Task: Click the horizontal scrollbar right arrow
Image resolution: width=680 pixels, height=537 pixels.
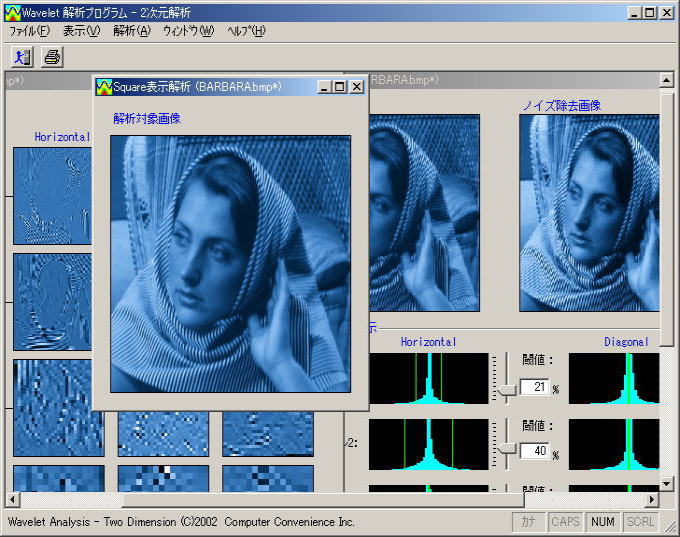Action: [651, 499]
